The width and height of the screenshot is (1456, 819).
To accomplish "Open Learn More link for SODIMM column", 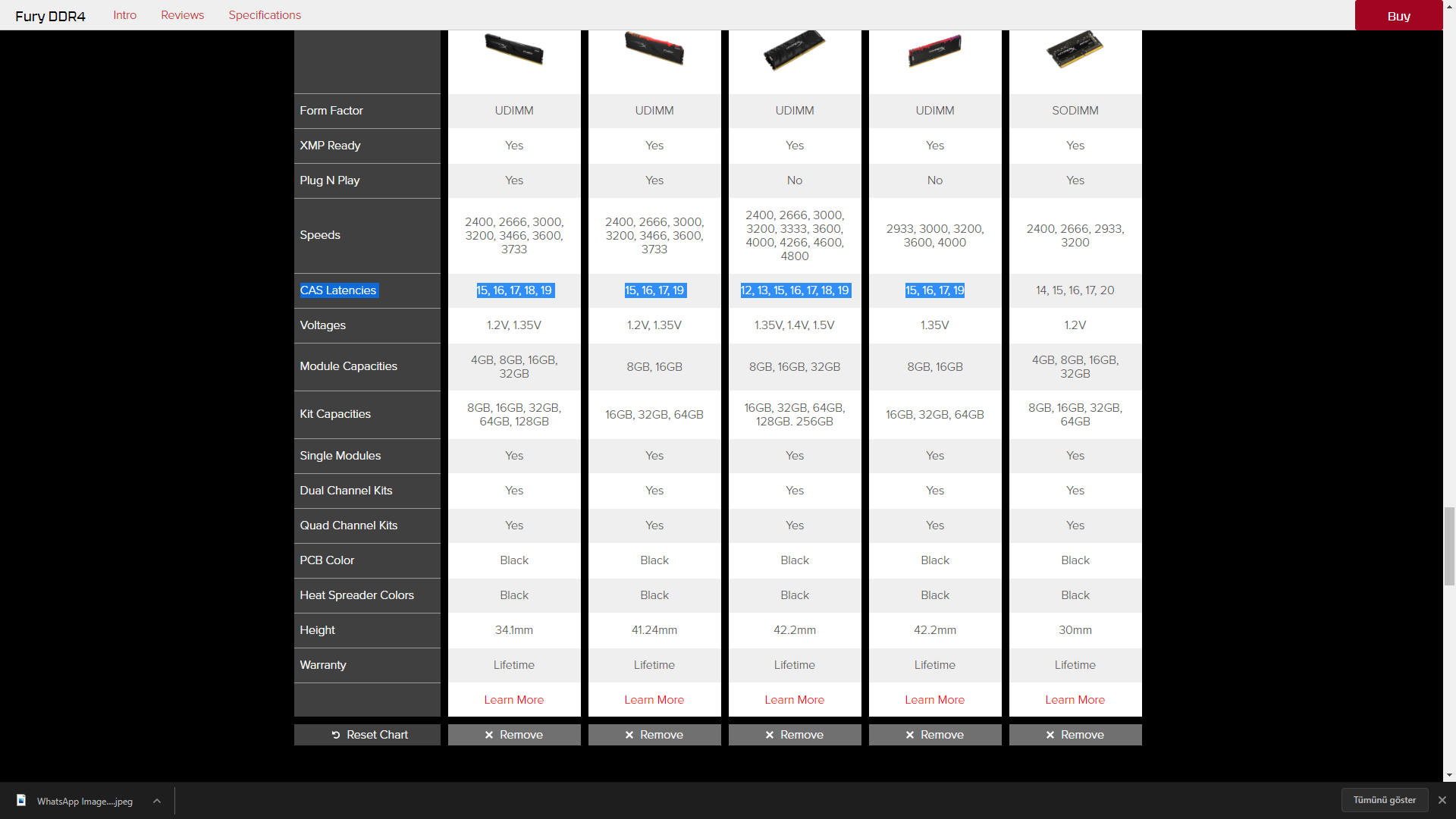I will pos(1075,700).
